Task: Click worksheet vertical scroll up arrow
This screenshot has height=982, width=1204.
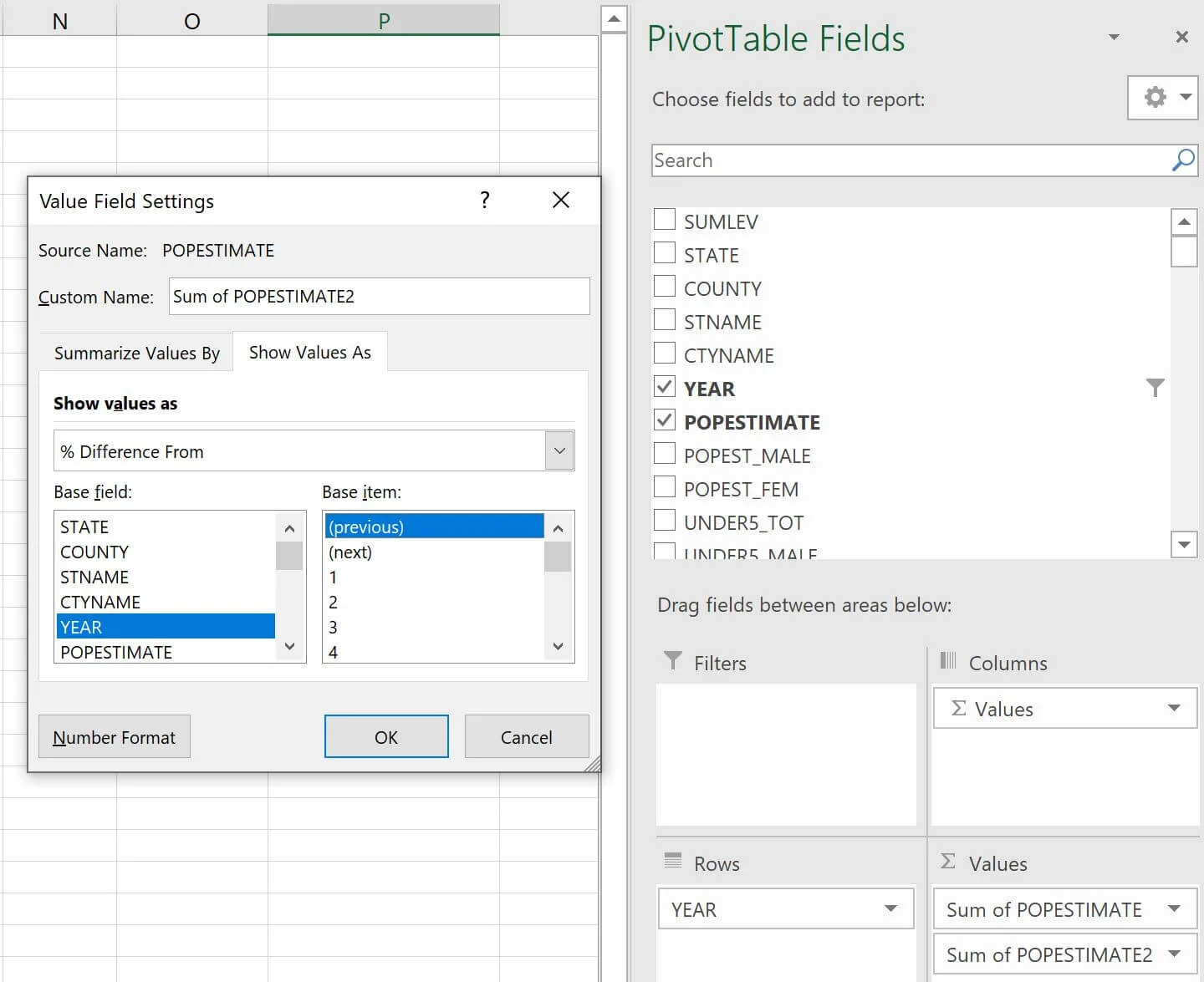Action: pos(614,19)
